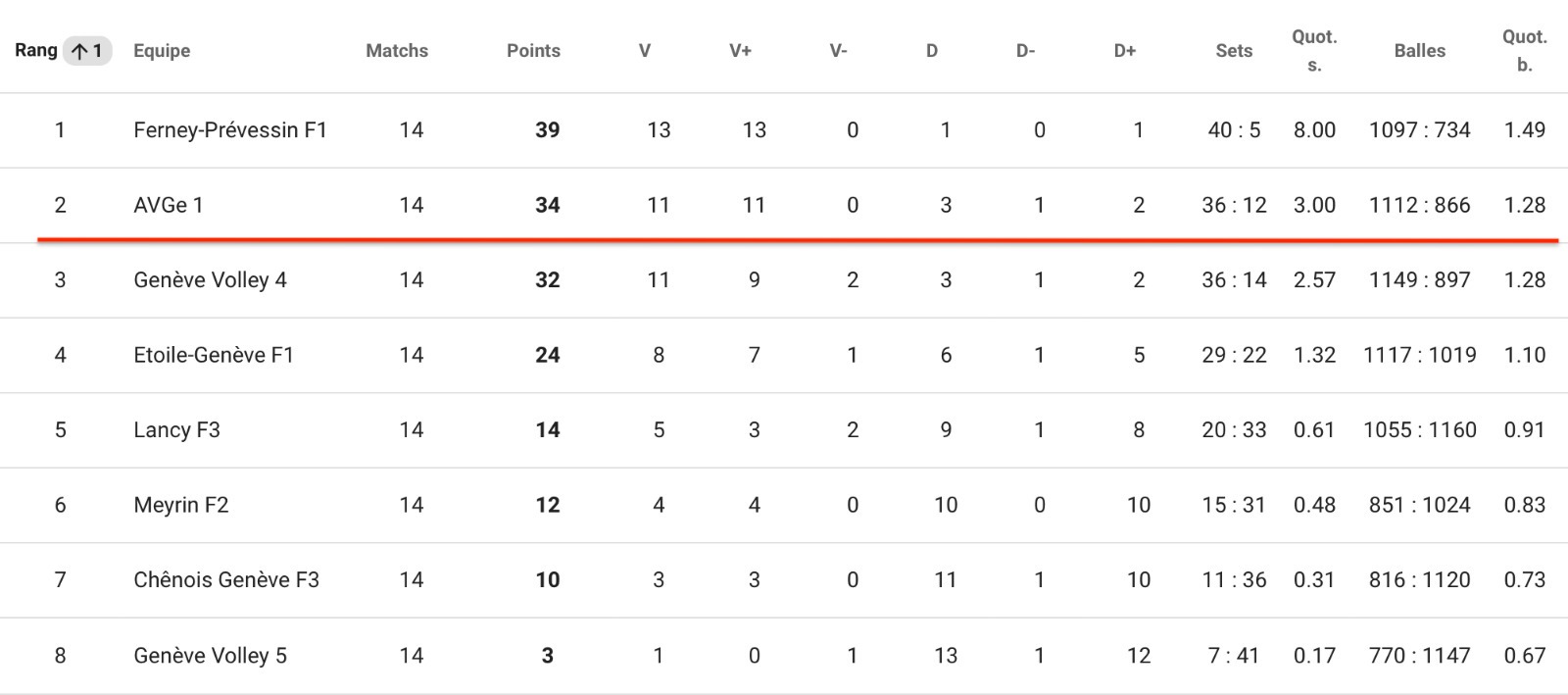Sort by Matchs column header
The width and height of the screenshot is (1568, 695).
point(397,51)
